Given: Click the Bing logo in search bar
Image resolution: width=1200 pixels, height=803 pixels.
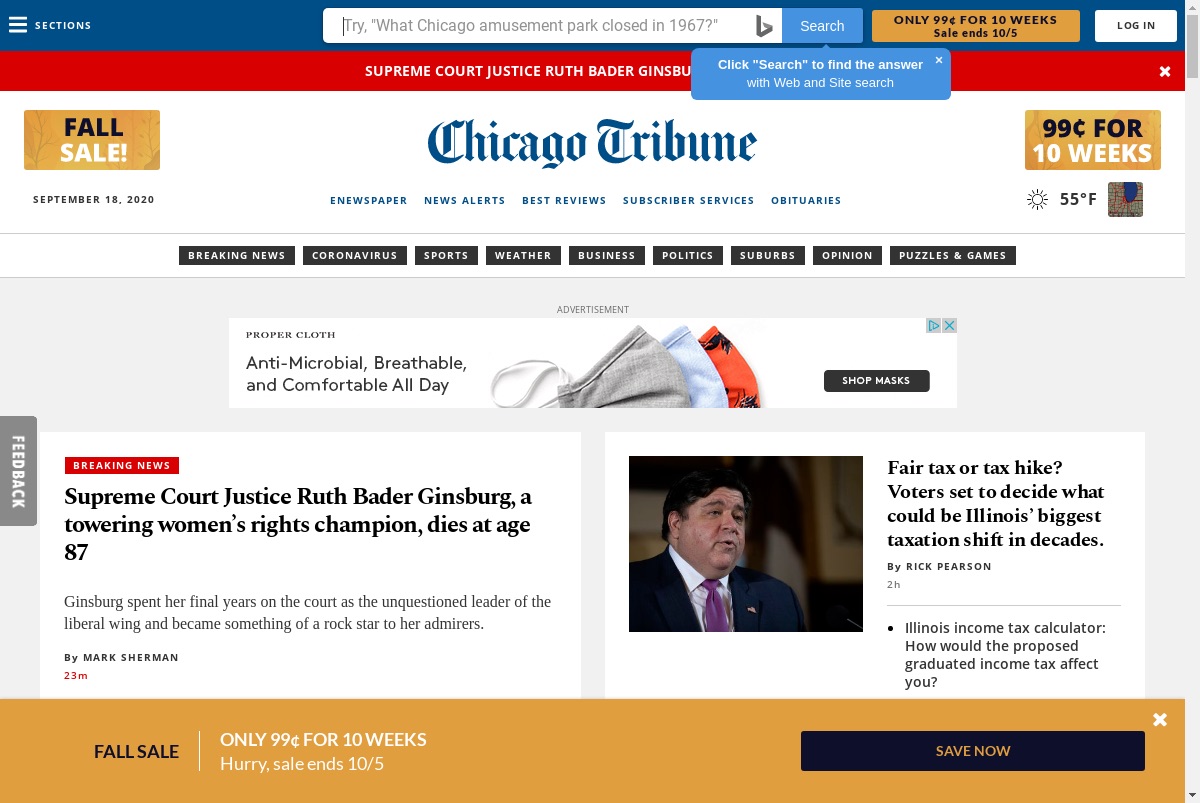Looking at the screenshot, I should (x=764, y=26).
